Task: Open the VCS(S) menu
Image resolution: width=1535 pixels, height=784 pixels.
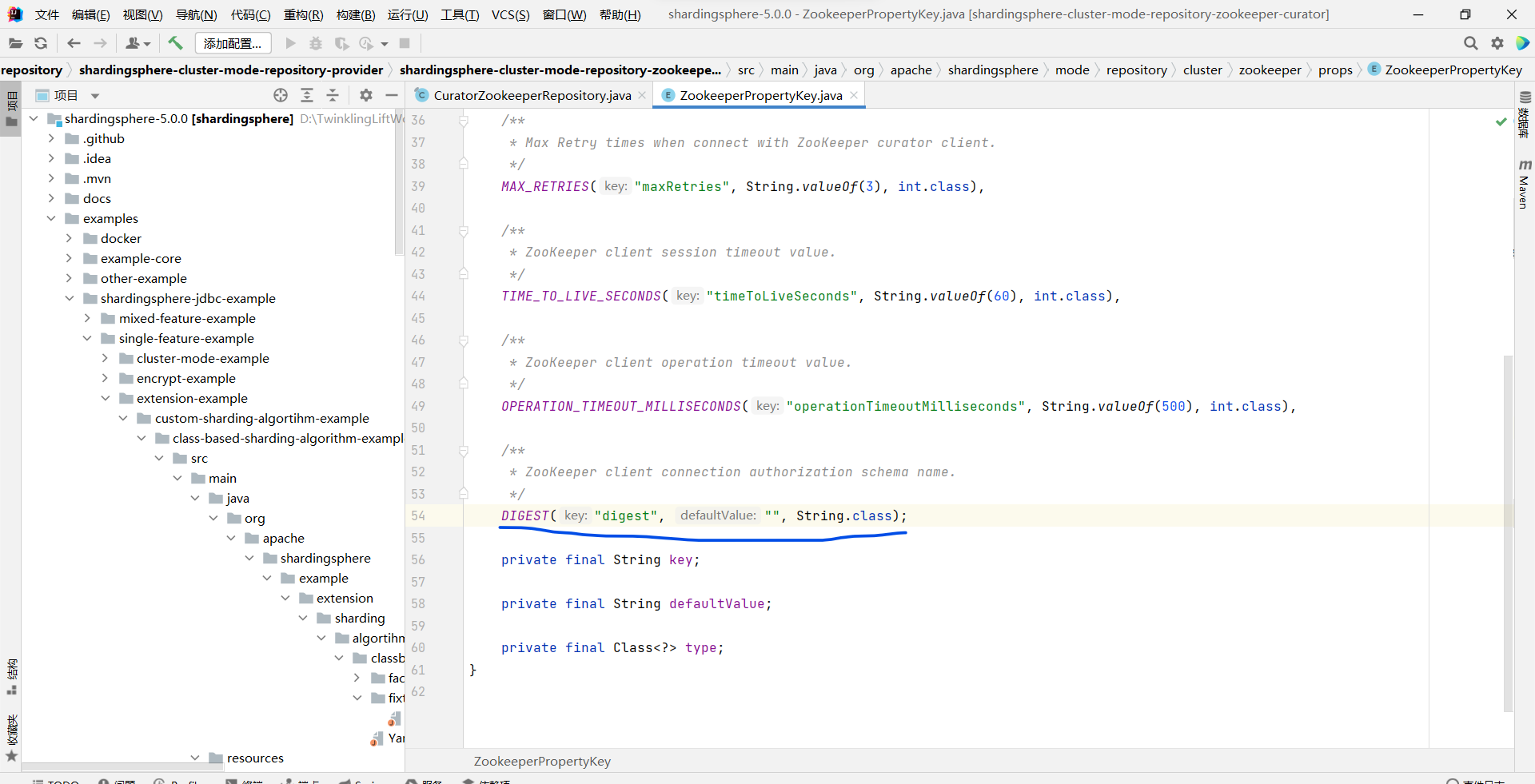Action: 510,14
